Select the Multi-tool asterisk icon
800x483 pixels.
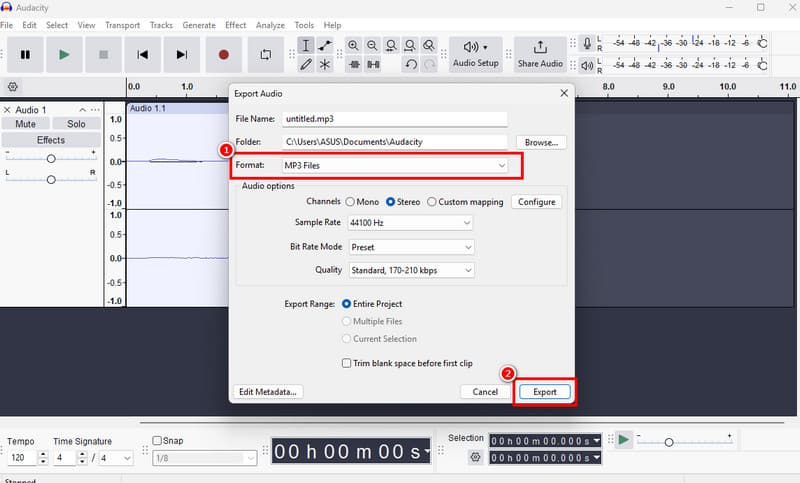click(x=325, y=64)
